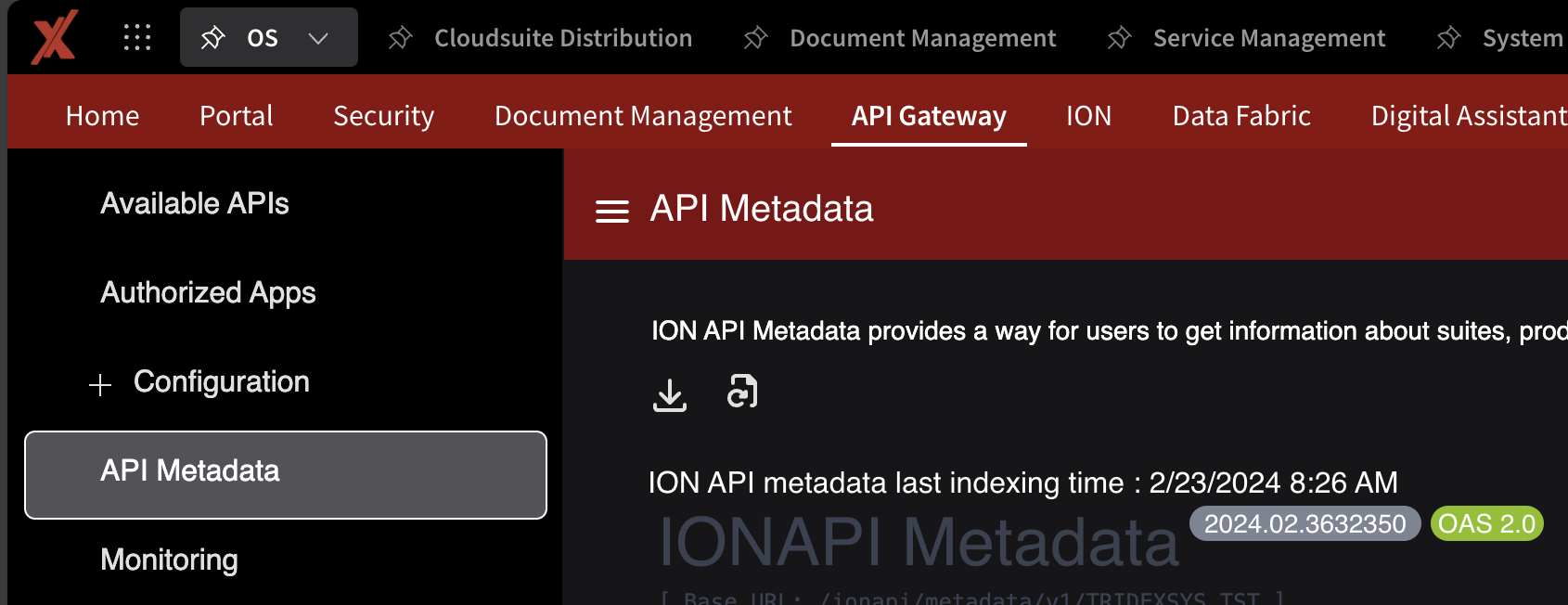The image size is (1568, 605).
Task: Open Authorized Apps in sidebar
Action: point(208,292)
